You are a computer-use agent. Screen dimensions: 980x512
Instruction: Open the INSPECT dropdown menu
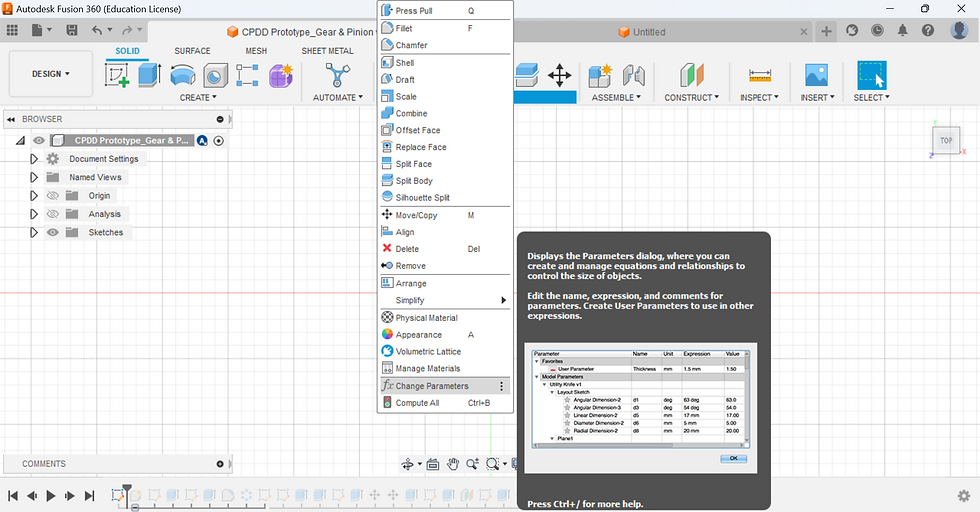pos(759,98)
